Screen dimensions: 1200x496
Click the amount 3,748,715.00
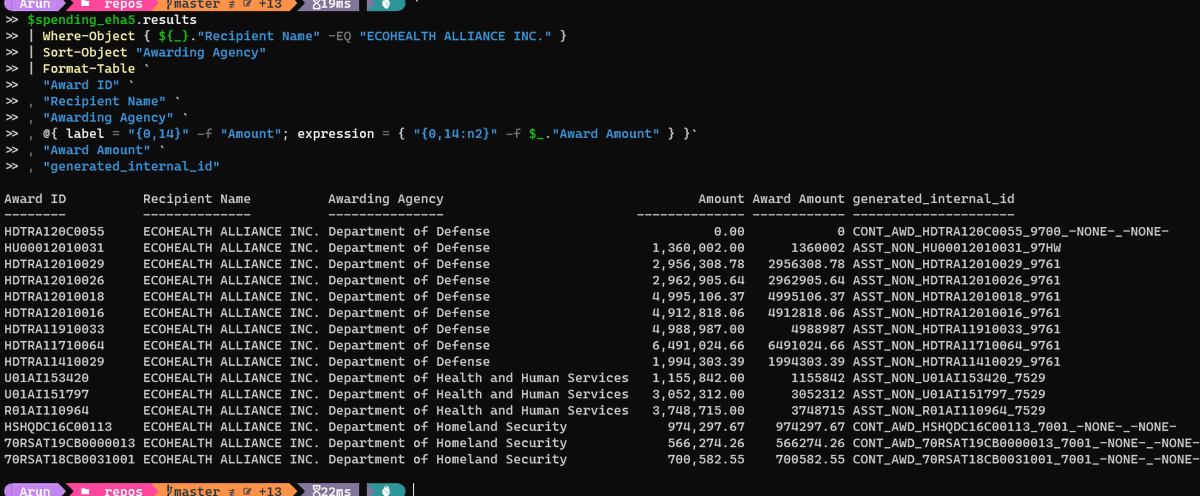(698, 410)
